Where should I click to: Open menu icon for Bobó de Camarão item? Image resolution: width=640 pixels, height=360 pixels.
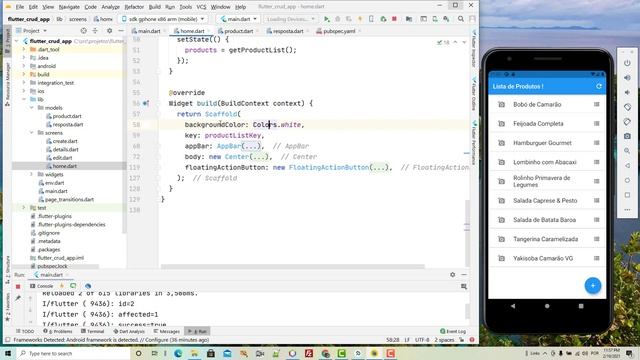click(596, 104)
